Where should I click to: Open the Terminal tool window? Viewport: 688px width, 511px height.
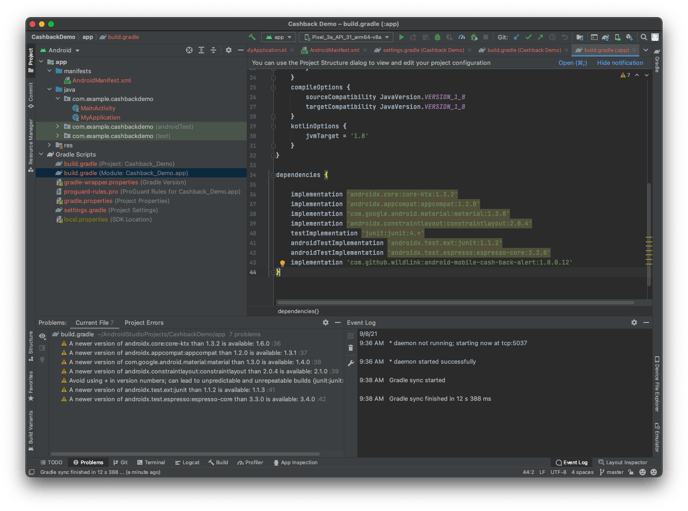153,462
